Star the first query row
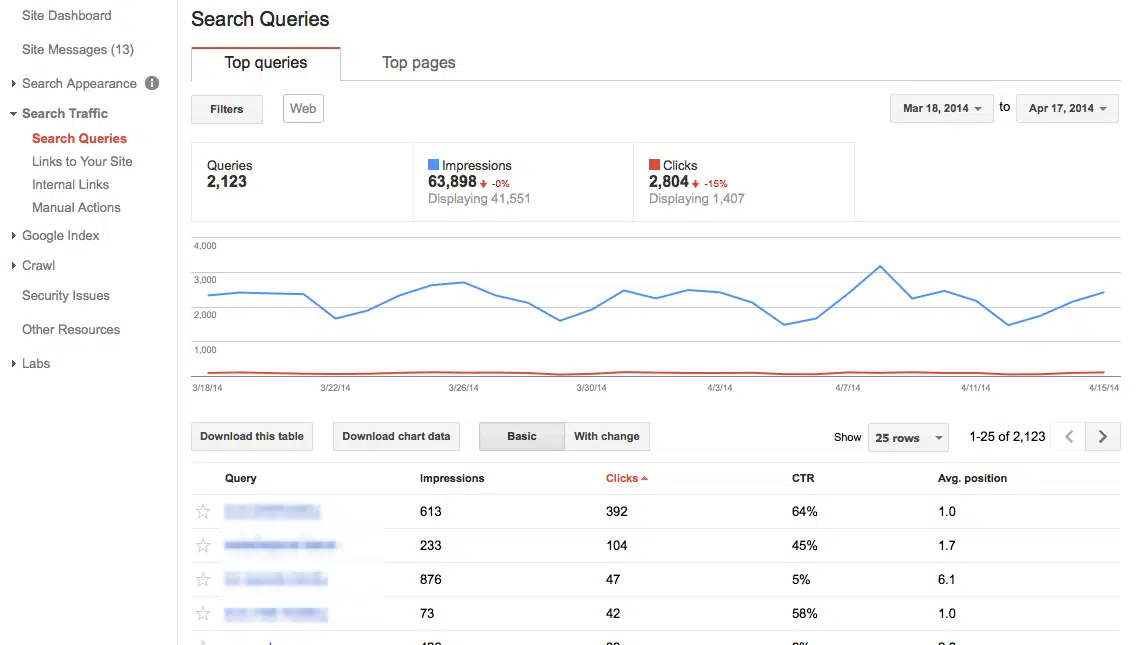Viewport: 1136px width, 645px height. click(203, 512)
